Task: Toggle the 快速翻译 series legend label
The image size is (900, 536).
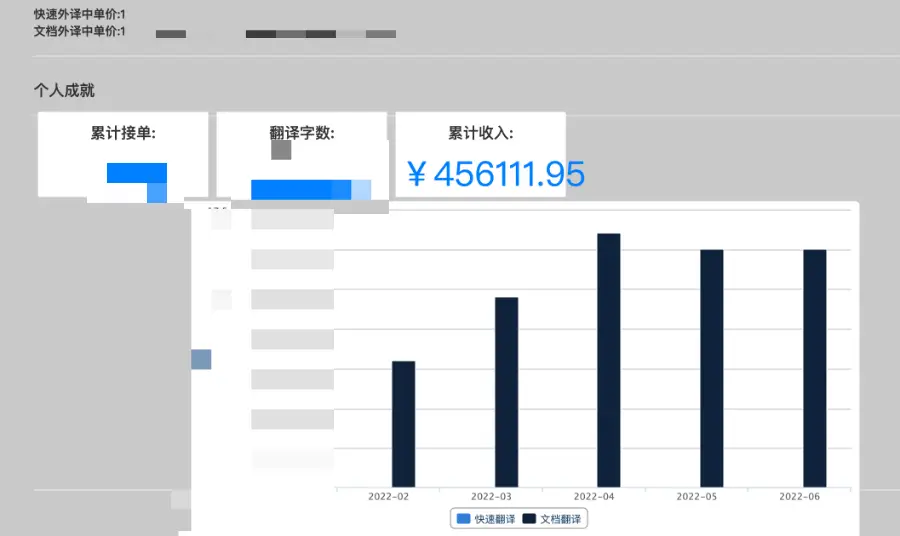Action: point(495,519)
